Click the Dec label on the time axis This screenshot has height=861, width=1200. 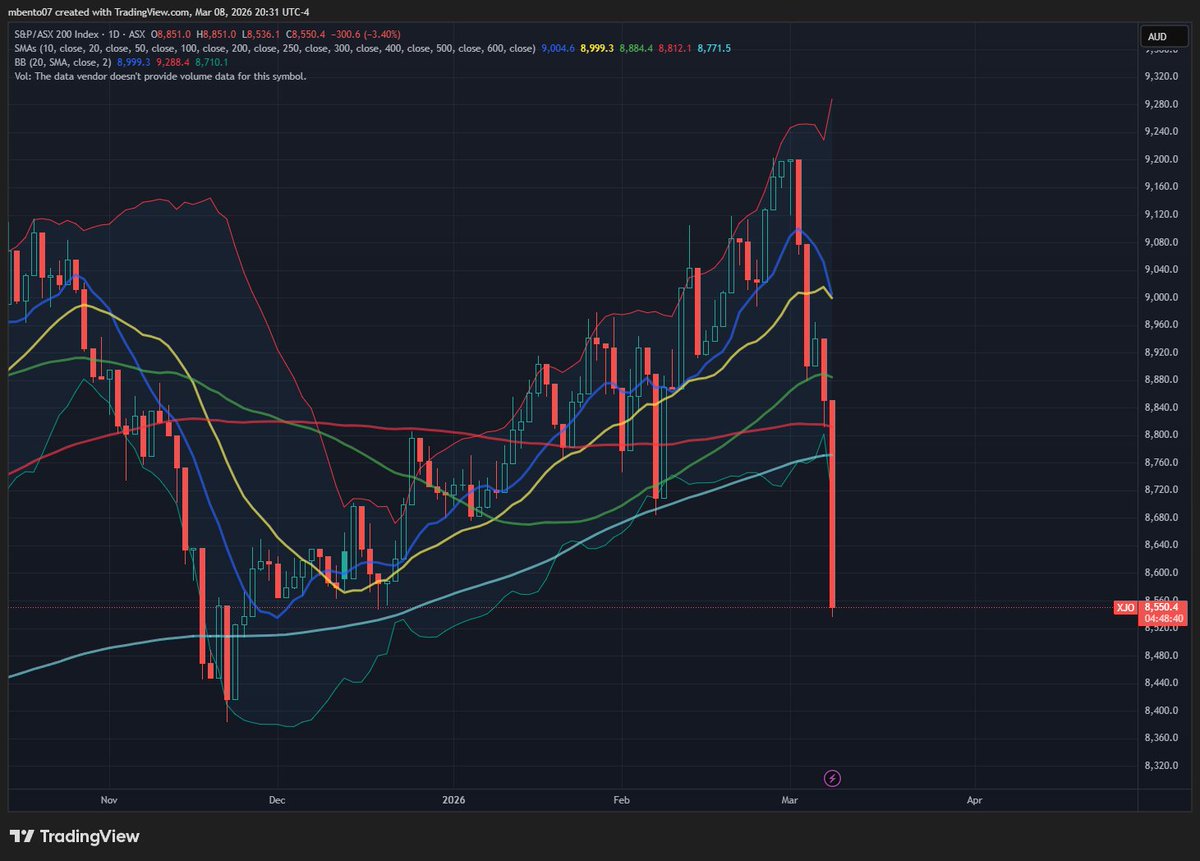(x=277, y=800)
